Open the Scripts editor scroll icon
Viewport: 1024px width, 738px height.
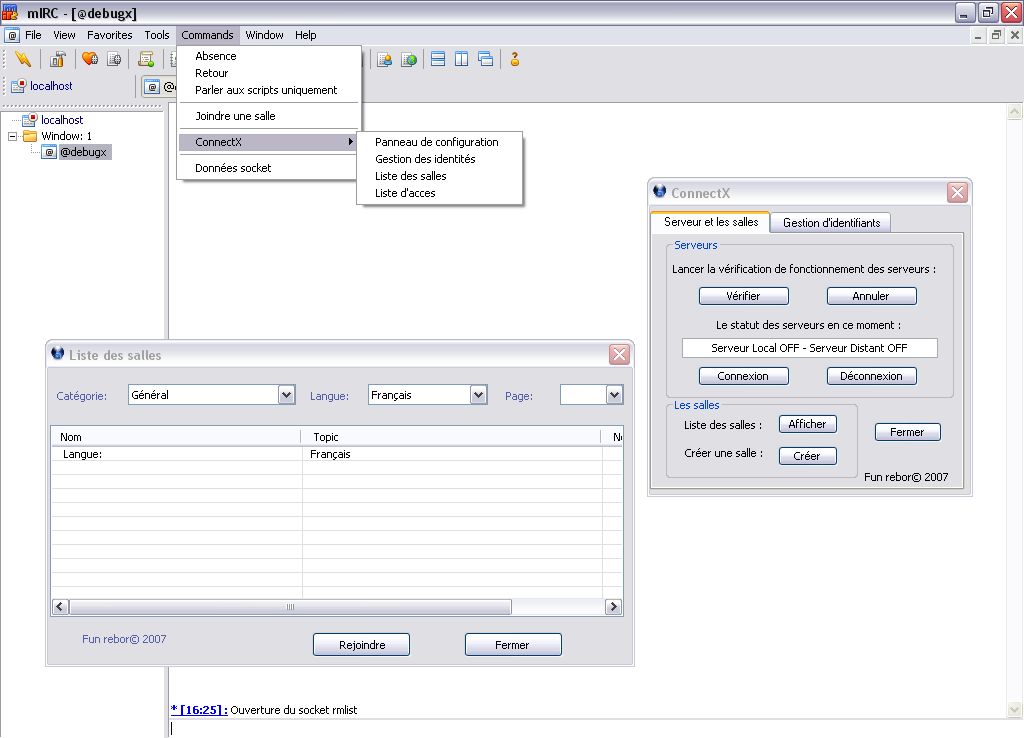pos(146,59)
